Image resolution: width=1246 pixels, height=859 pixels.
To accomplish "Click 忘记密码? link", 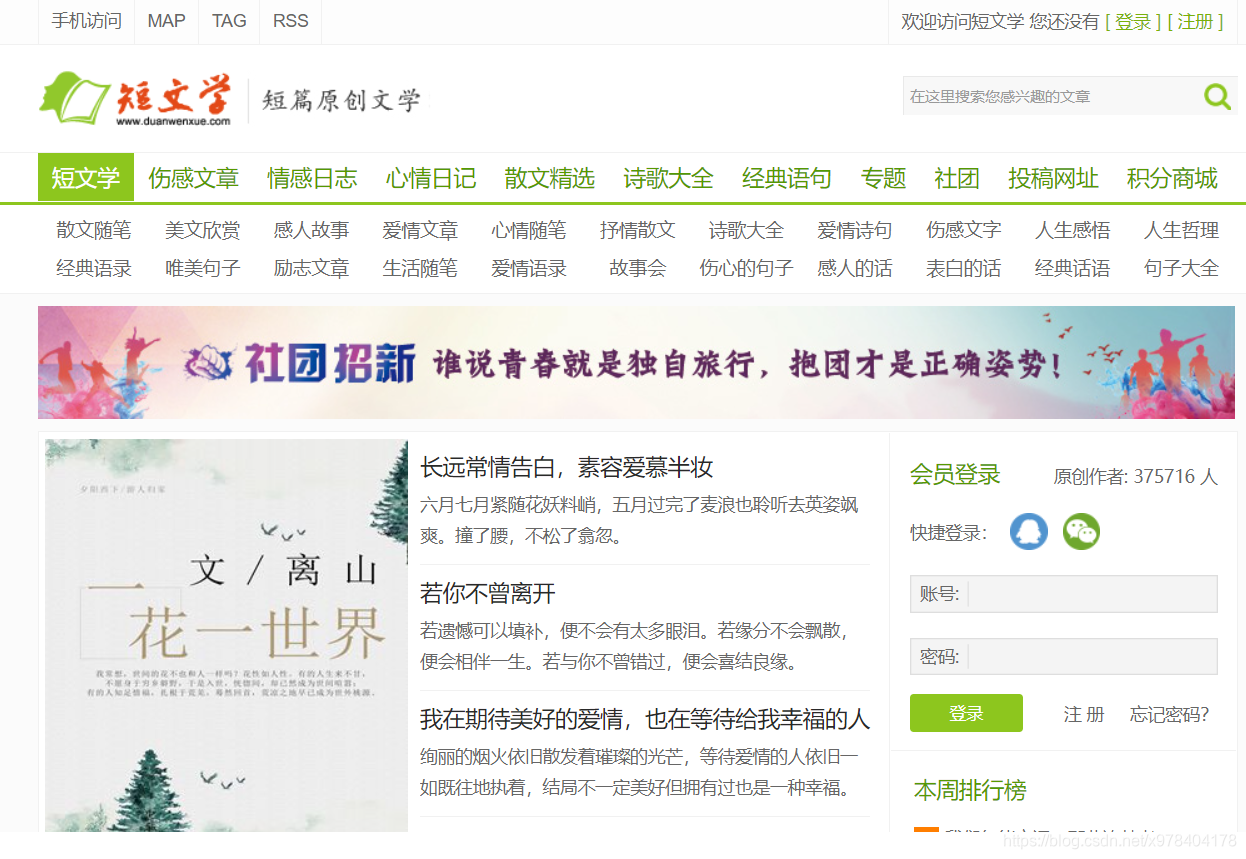I will click(1169, 714).
